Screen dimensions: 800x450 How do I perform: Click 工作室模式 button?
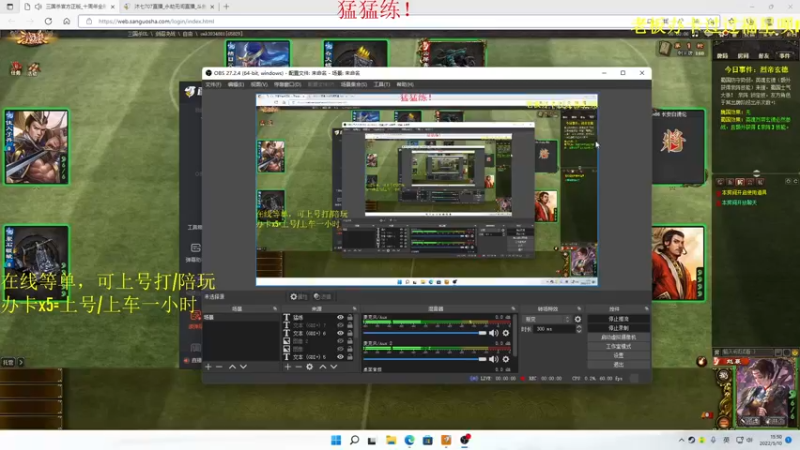[x=618, y=346]
